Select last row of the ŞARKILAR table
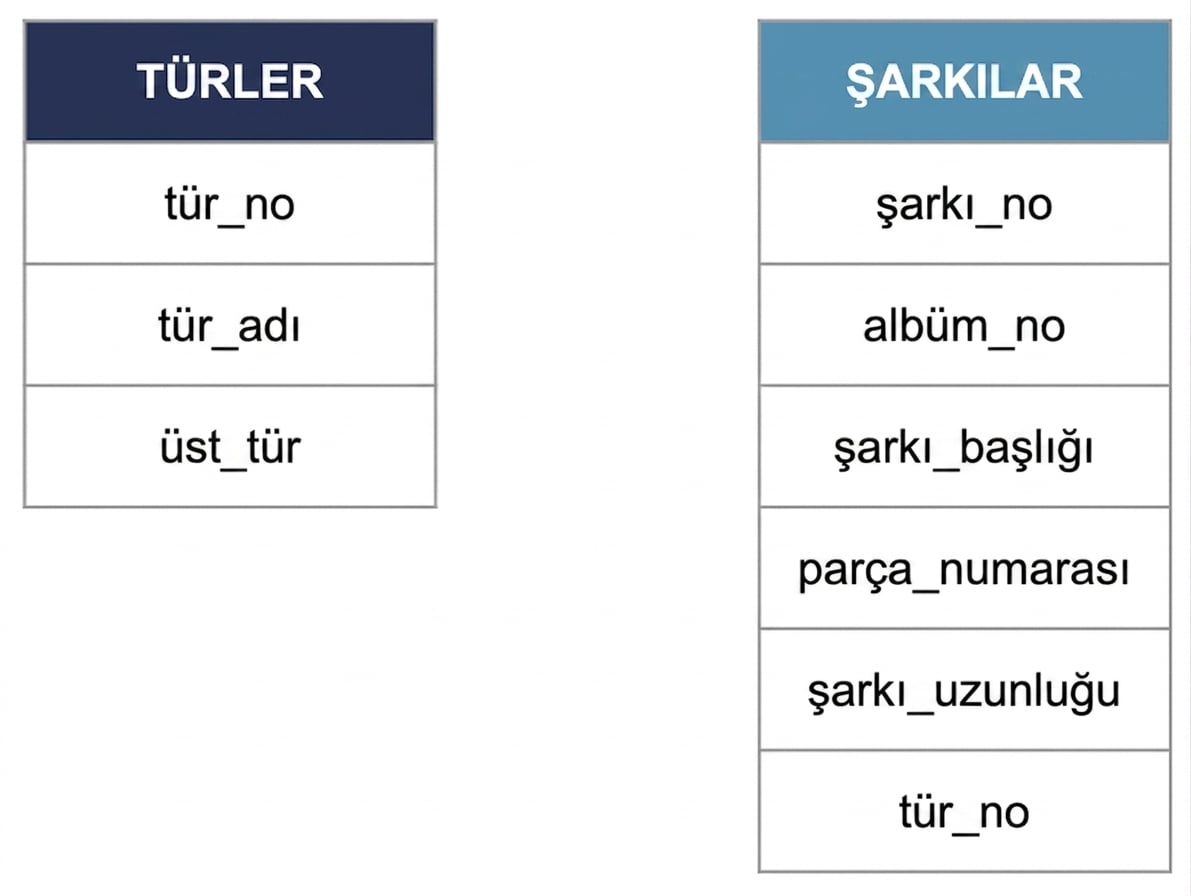This screenshot has width=1191, height=896. pyautogui.click(x=965, y=811)
